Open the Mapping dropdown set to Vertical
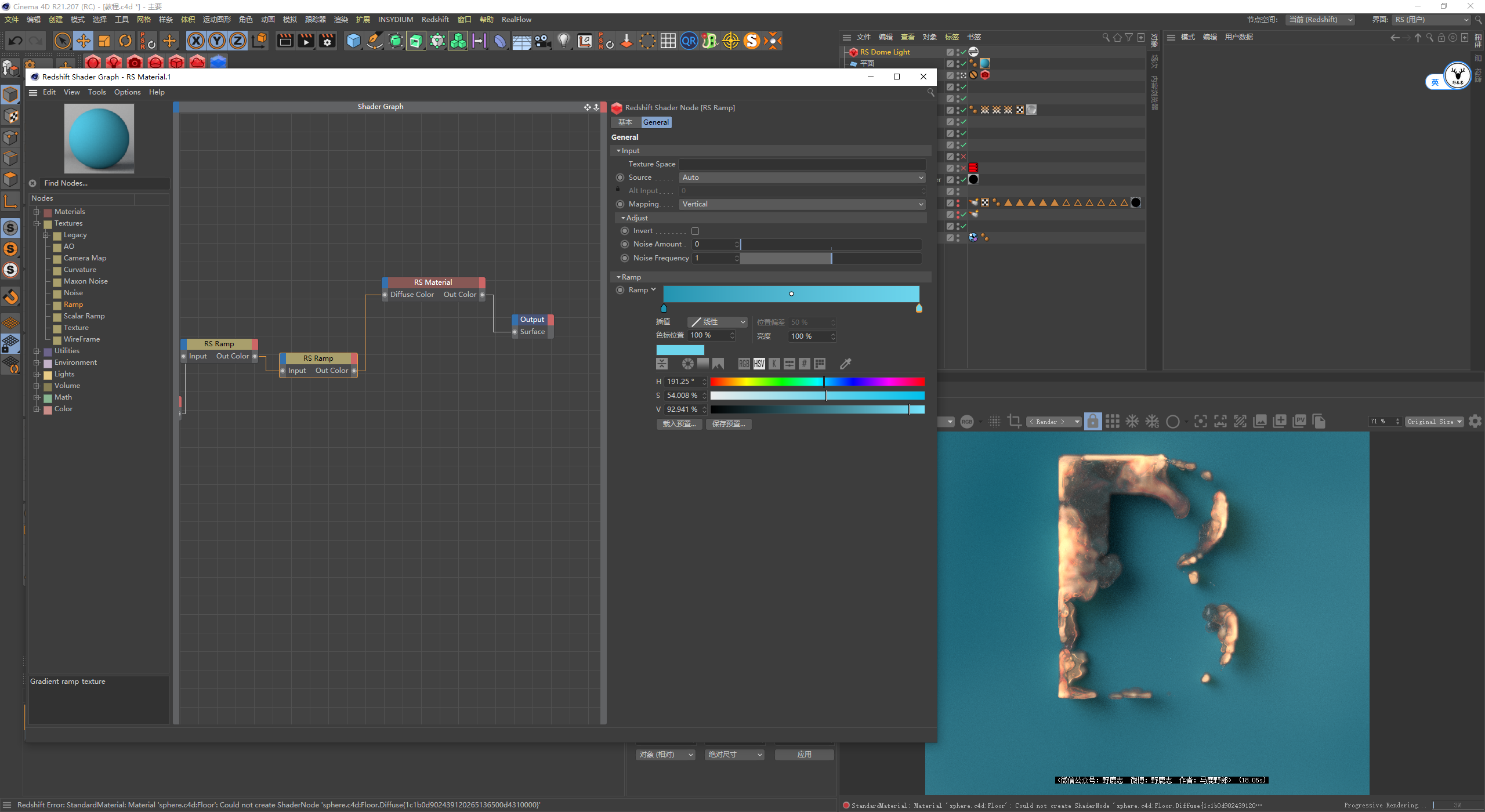1485x812 pixels. tap(802, 204)
